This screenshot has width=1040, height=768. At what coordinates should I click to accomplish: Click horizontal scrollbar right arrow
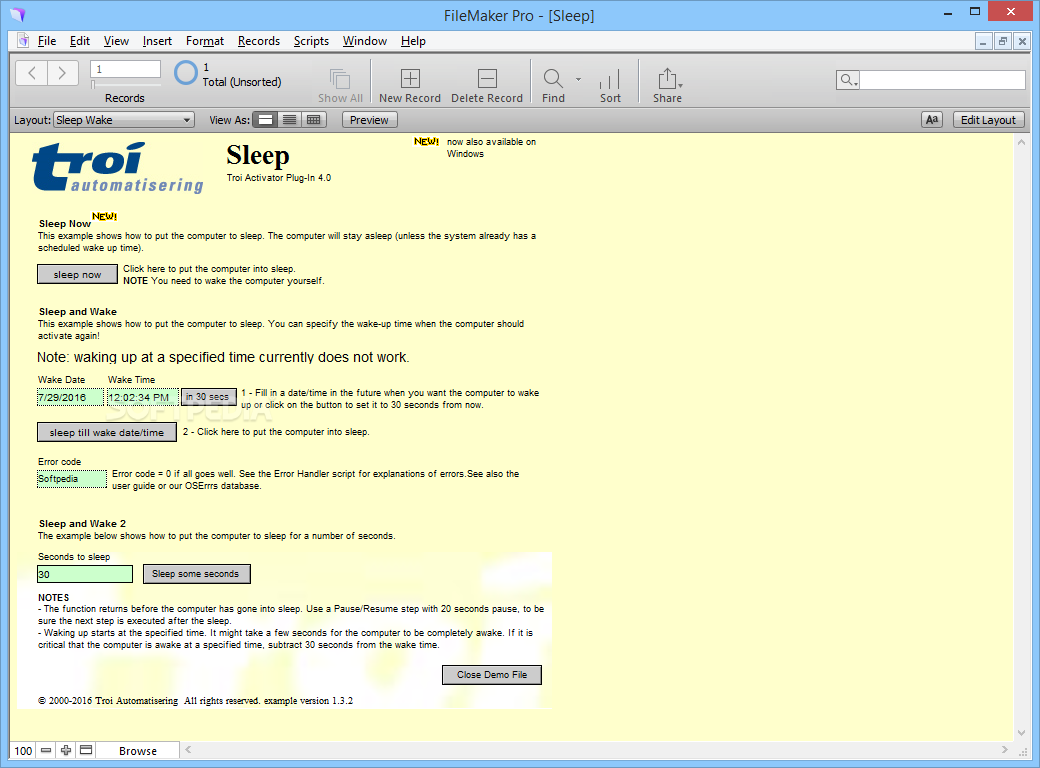tap(1005, 749)
